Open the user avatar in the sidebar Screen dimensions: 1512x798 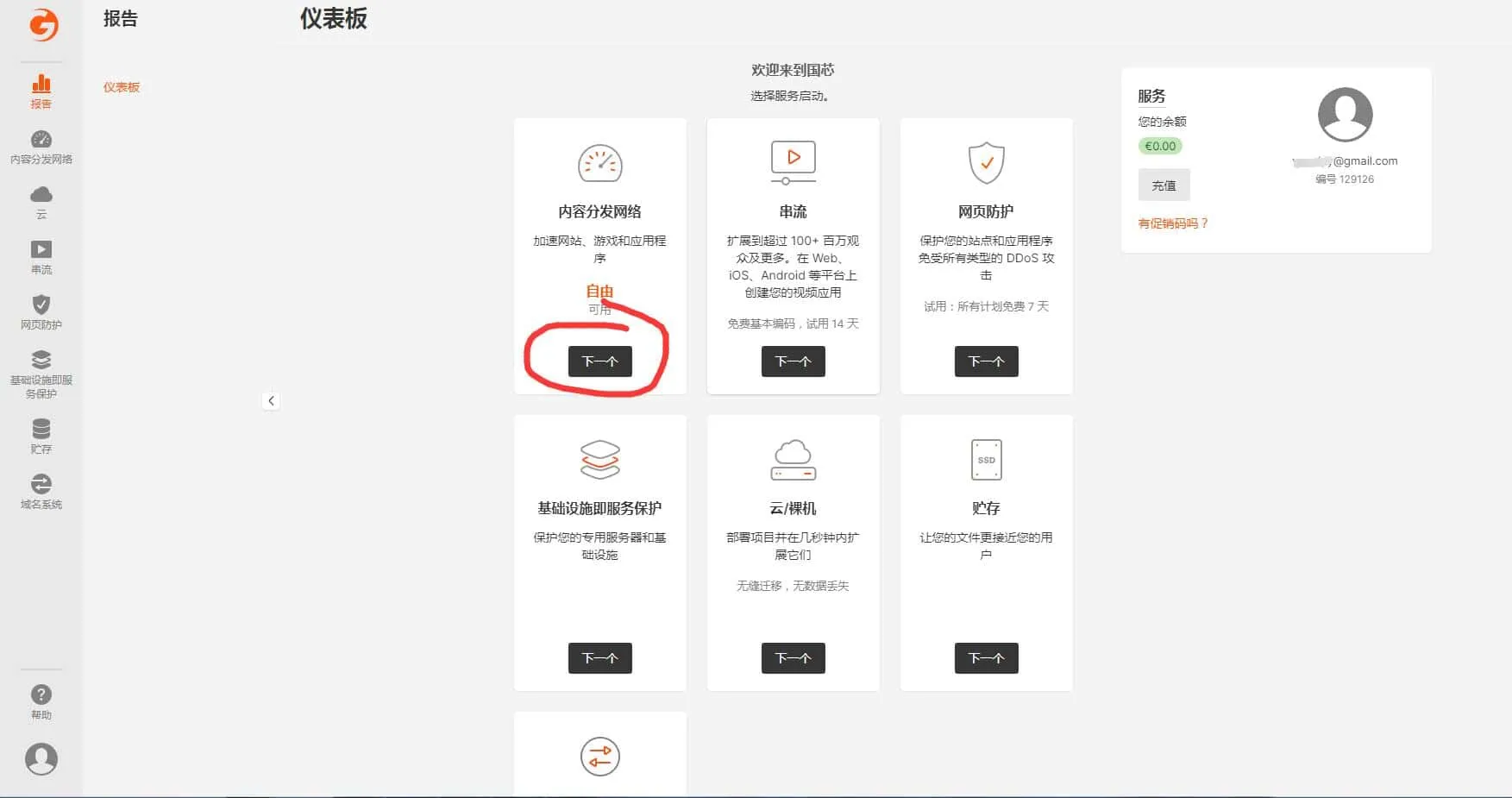(41, 758)
